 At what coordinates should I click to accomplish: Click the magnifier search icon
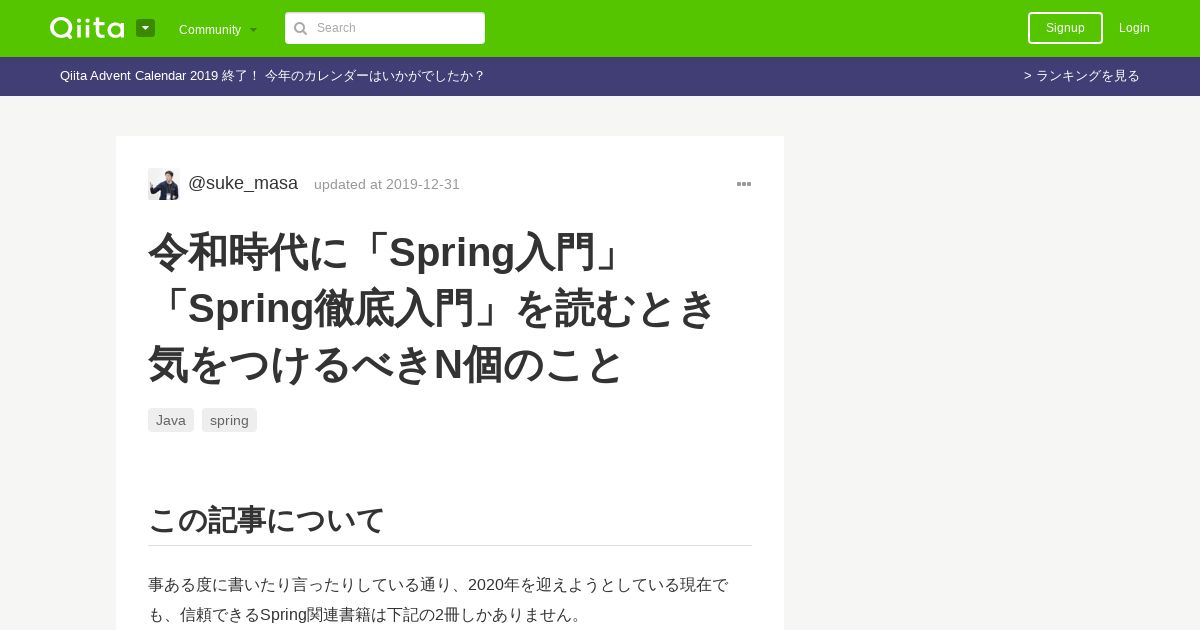click(300, 28)
